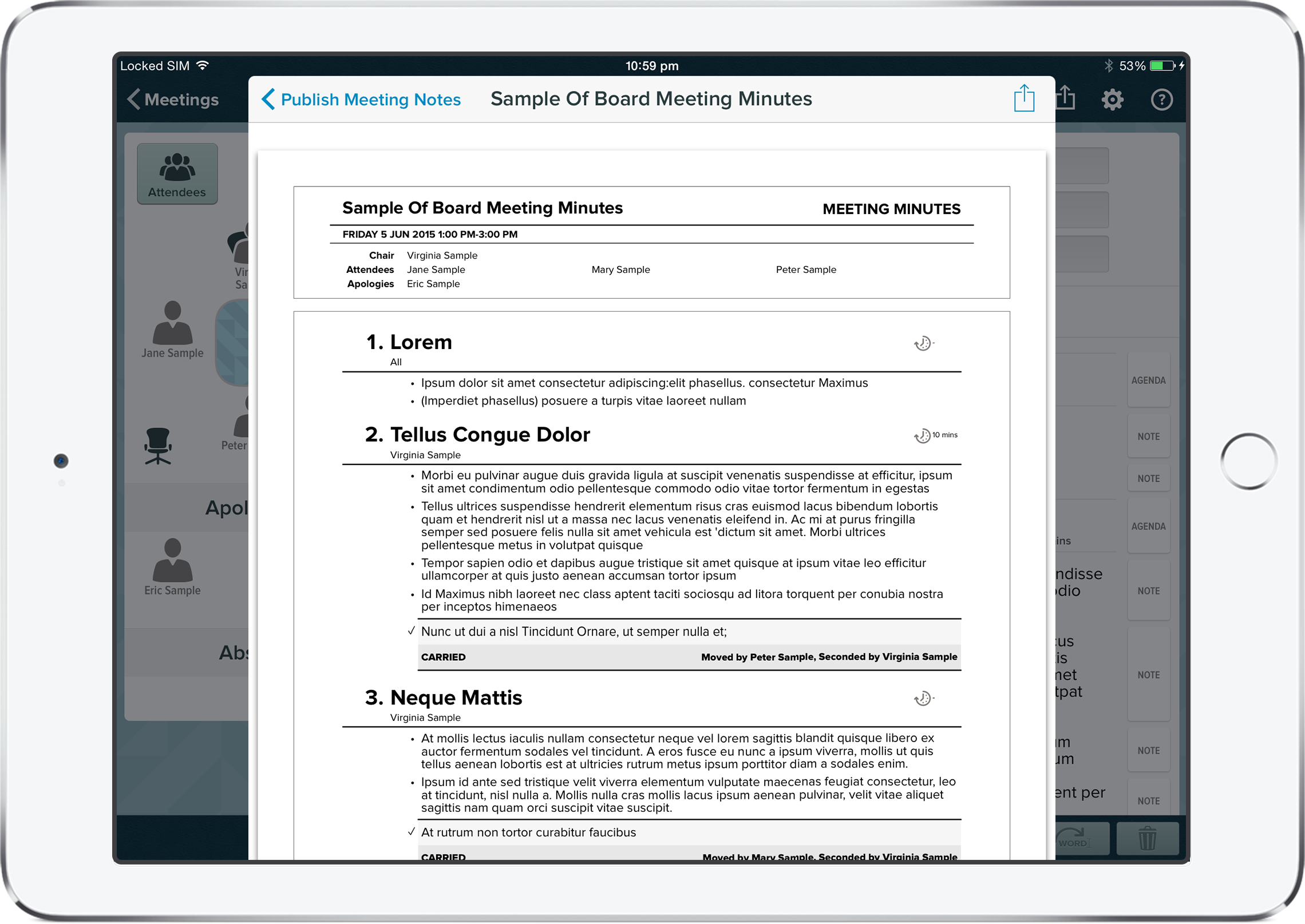Select the first NOTE tab
The image size is (1305, 924).
1148,437
